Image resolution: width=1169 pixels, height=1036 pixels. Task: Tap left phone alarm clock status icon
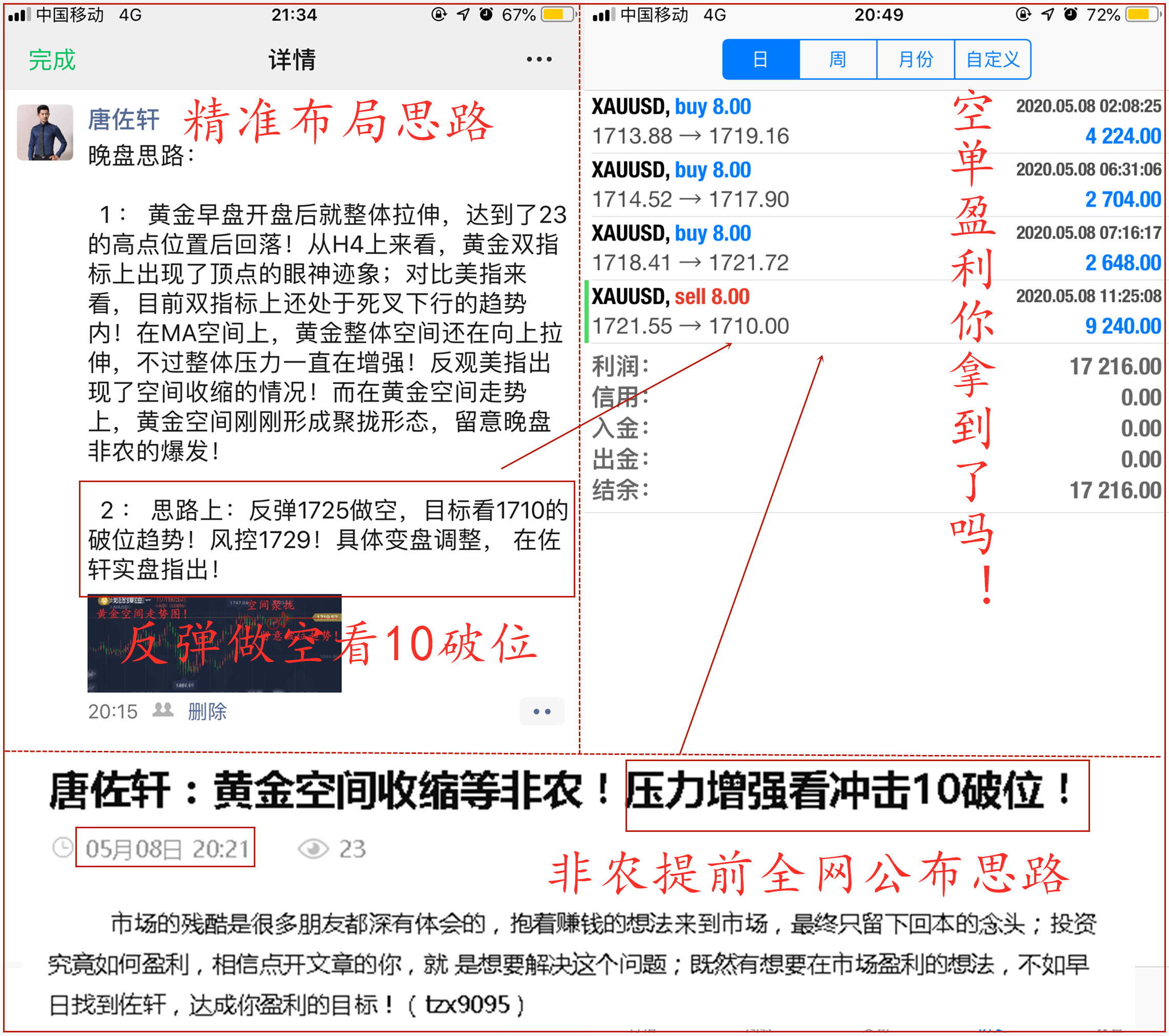486,15
